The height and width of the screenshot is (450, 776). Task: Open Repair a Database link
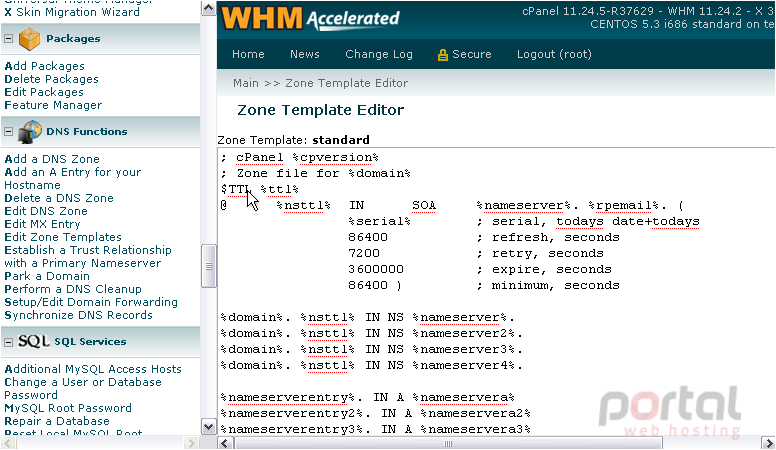[x=57, y=421]
